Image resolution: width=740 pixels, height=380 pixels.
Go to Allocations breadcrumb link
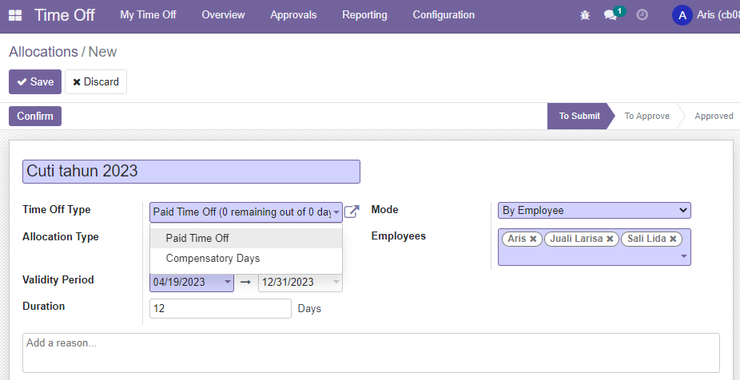click(43, 51)
